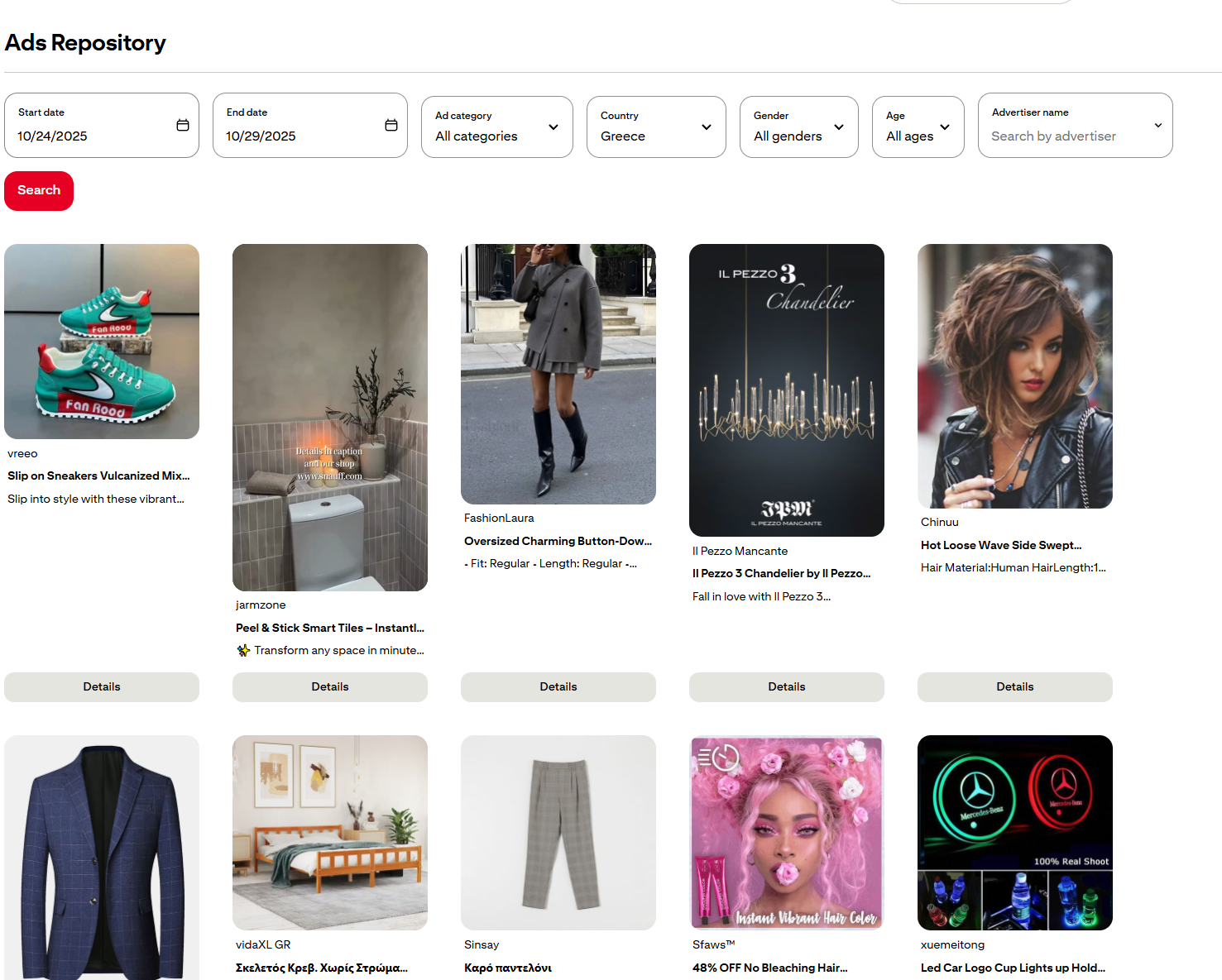Click the green sneakers ad image
This screenshot has height=980, width=1222.
[102, 342]
